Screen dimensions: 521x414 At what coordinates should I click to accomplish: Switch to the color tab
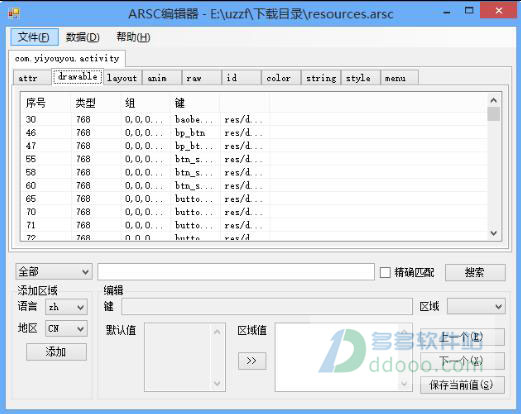coord(281,78)
